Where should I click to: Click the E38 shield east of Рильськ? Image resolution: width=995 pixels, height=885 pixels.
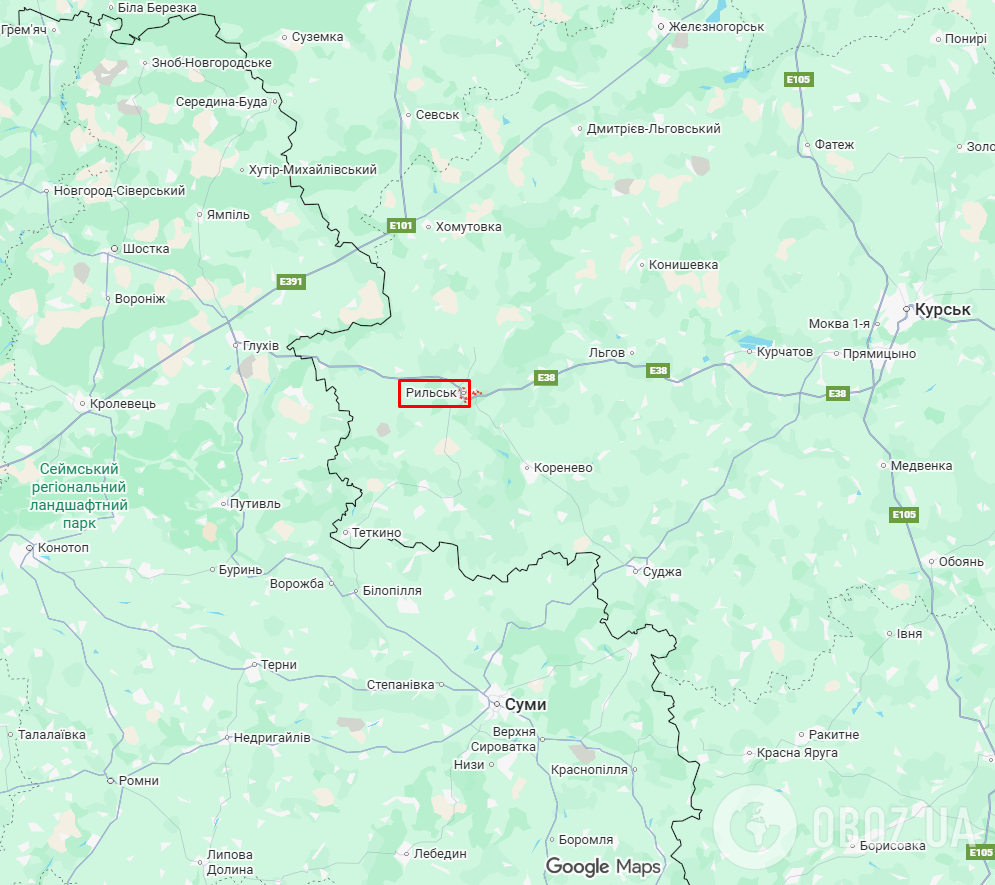pos(546,377)
